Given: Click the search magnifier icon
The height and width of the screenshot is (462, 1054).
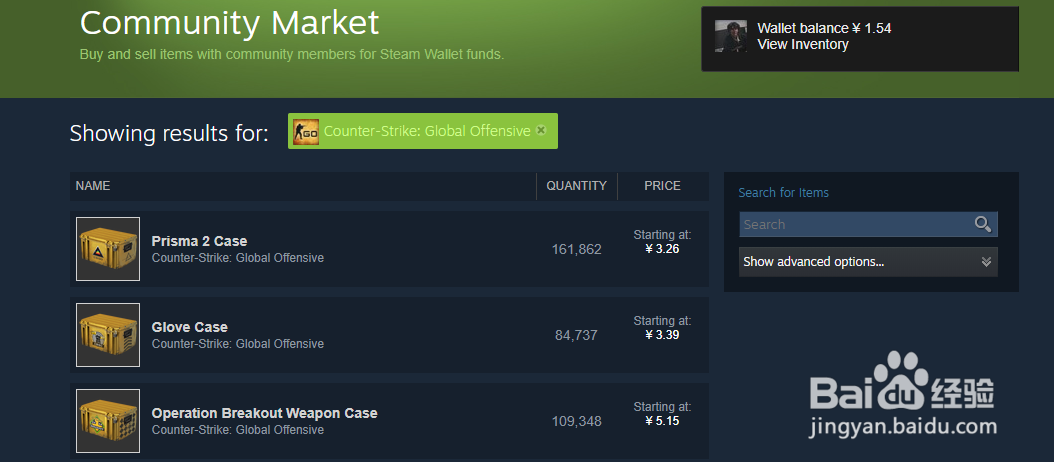Looking at the screenshot, I should point(983,225).
